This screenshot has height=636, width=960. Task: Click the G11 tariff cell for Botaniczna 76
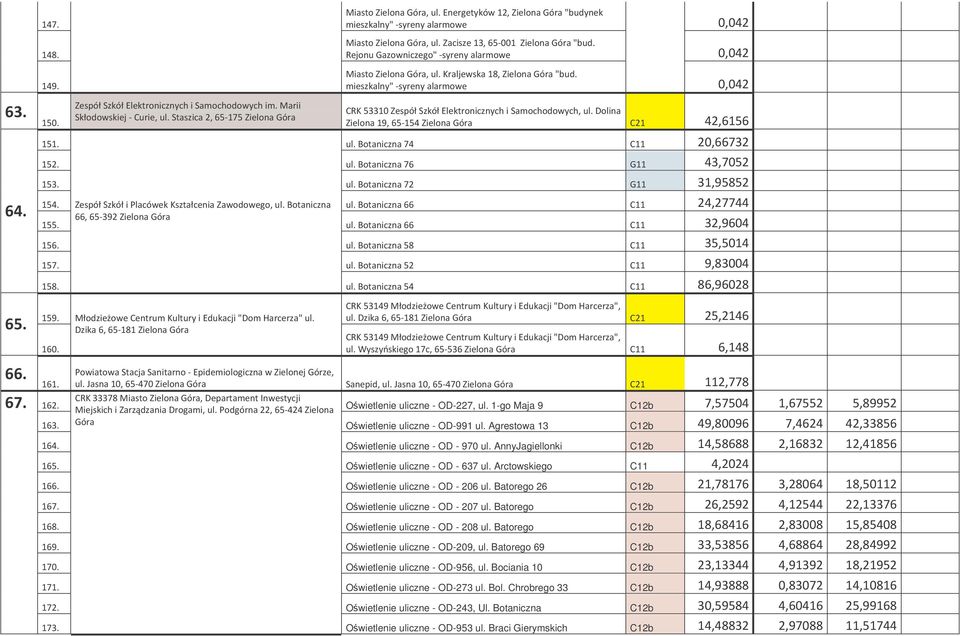click(x=655, y=161)
